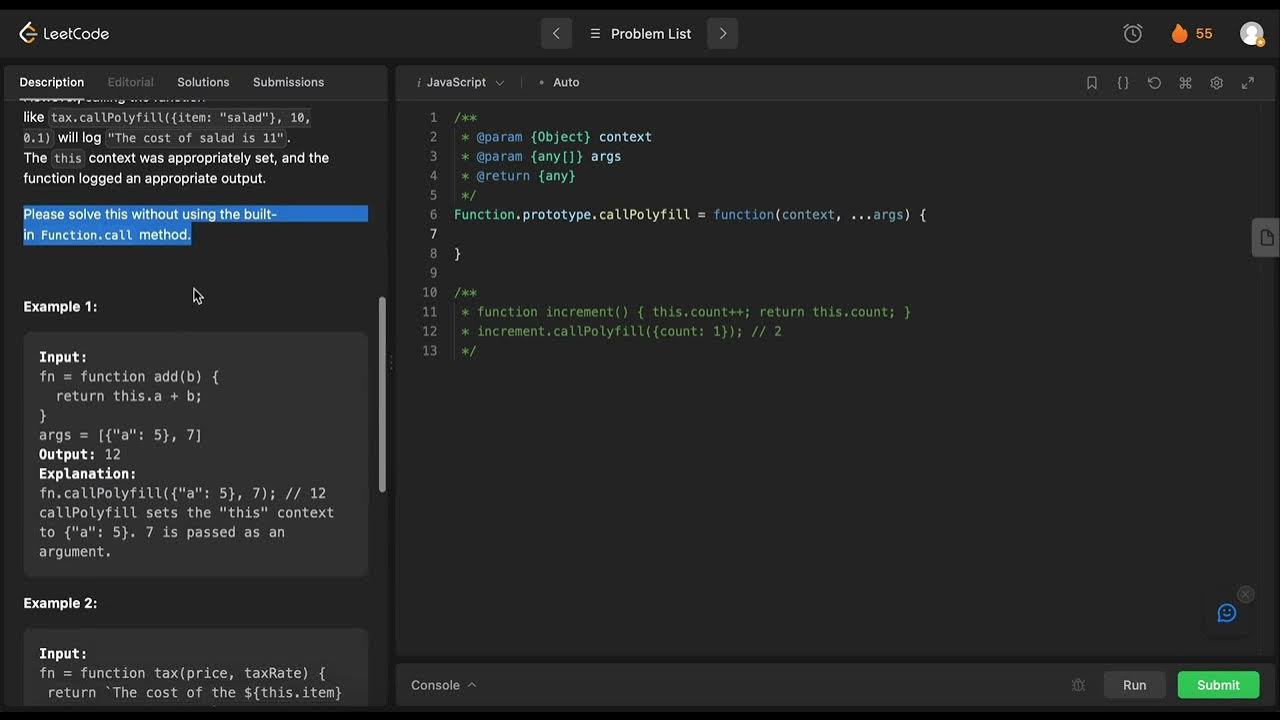
Task: Click '@return {any}' comment line
Action: (x=526, y=176)
